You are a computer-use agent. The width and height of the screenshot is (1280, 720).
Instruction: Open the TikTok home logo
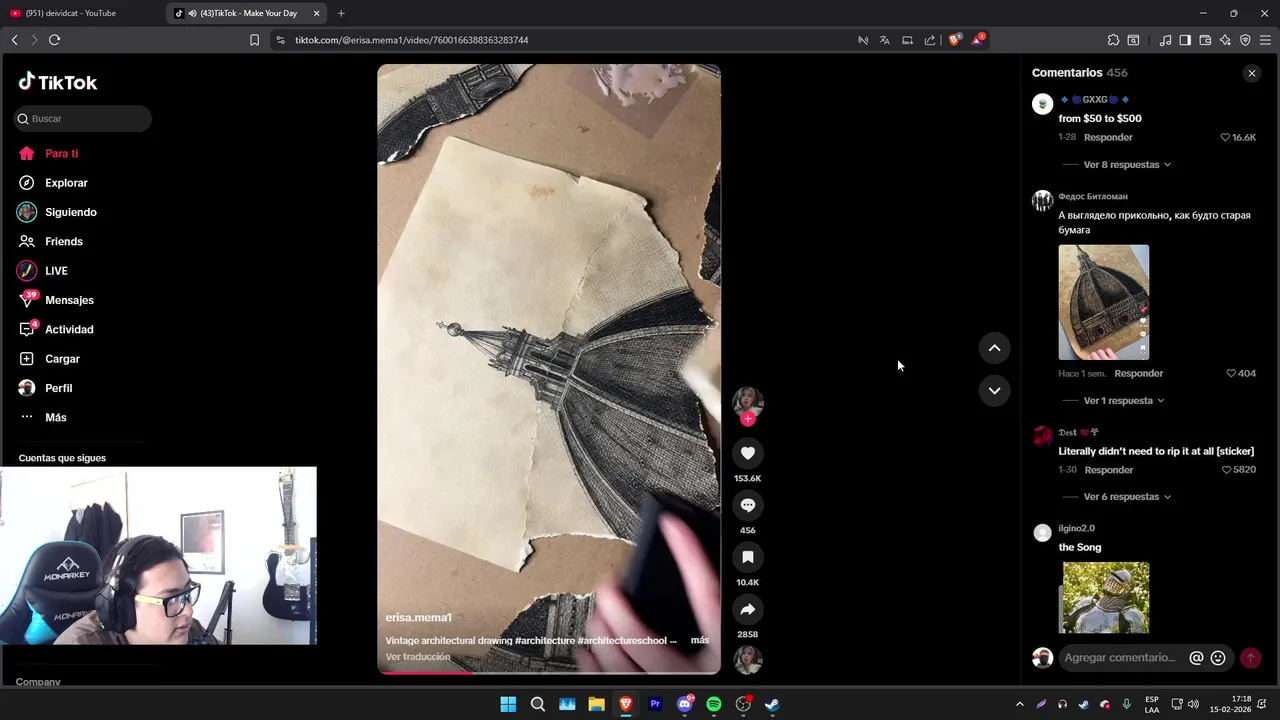coord(58,82)
